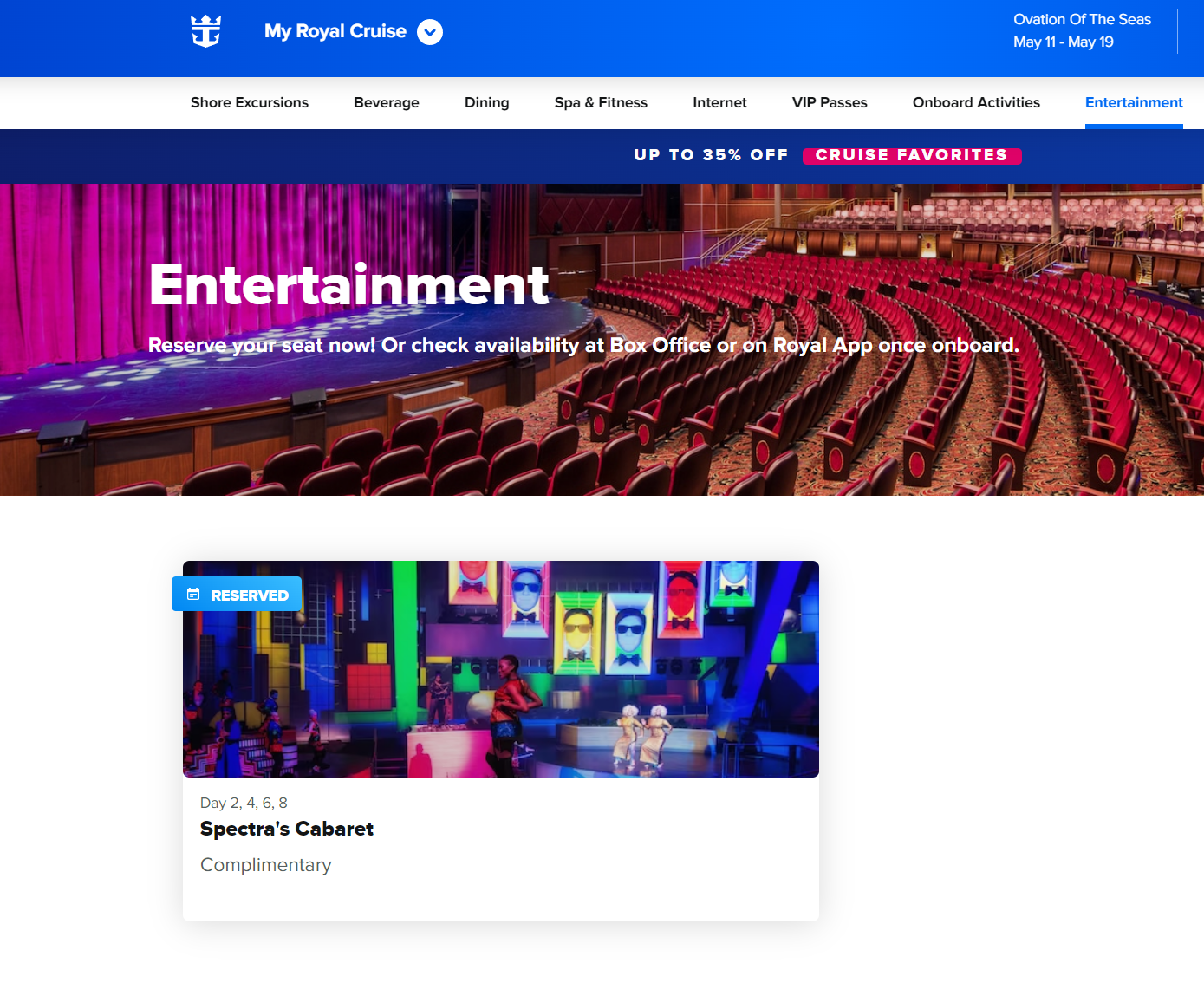
Task: Open Spa & Fitness category
Action: tap(601, 102)
